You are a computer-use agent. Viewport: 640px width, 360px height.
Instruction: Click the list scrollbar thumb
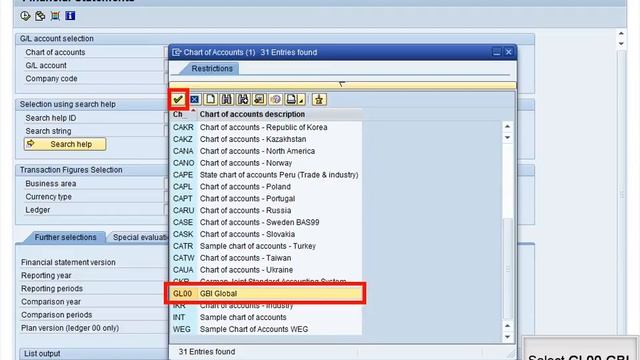pyautogui.click(x=507, y=269)
